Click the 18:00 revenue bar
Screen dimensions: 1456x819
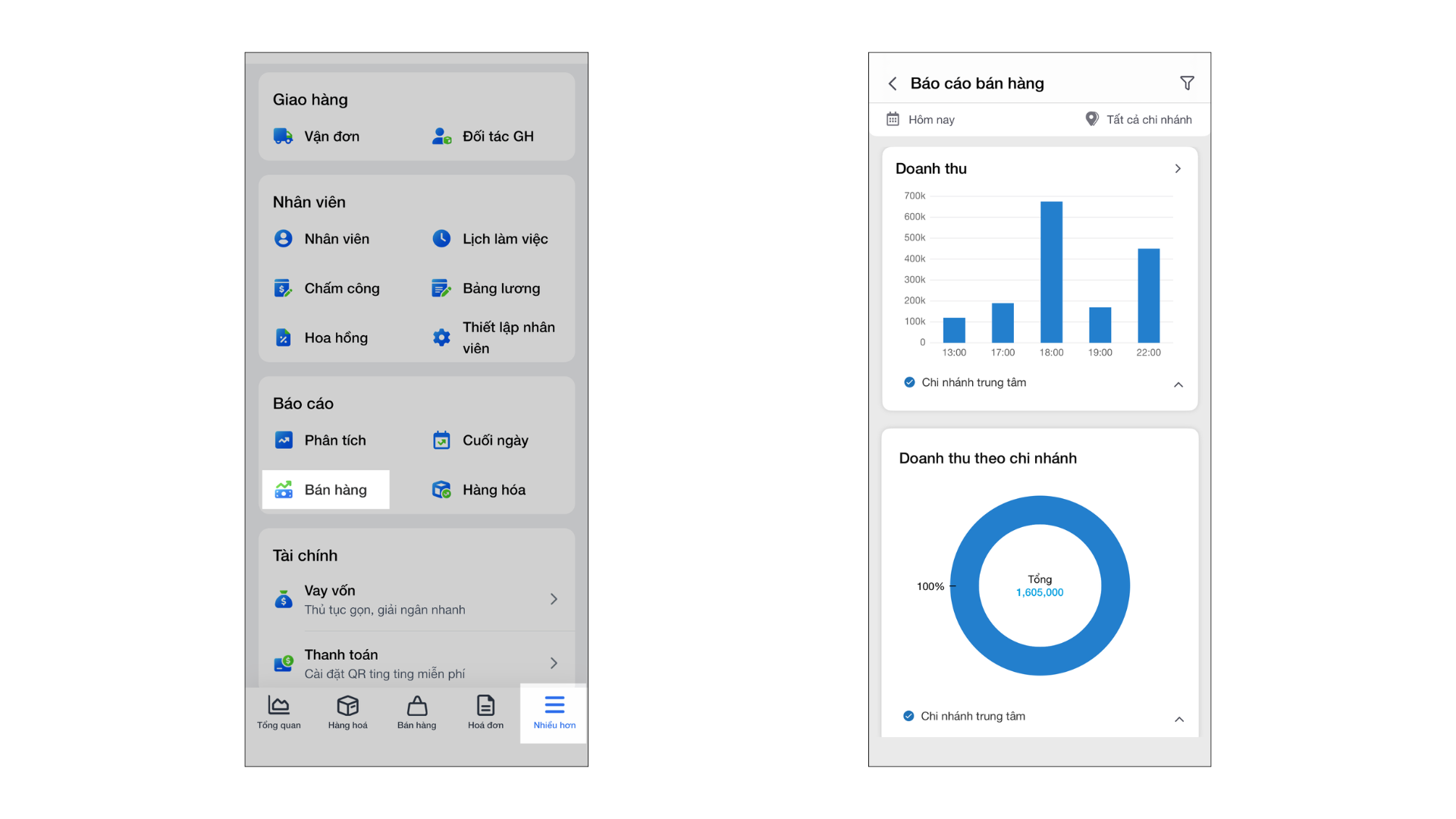[x=1051, y=271]
